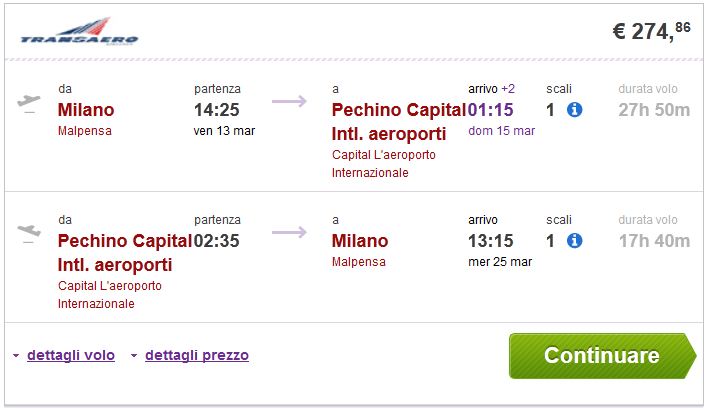708x409 pixels.
Task: Click the return route arrow icon
Action: [289, 232]
